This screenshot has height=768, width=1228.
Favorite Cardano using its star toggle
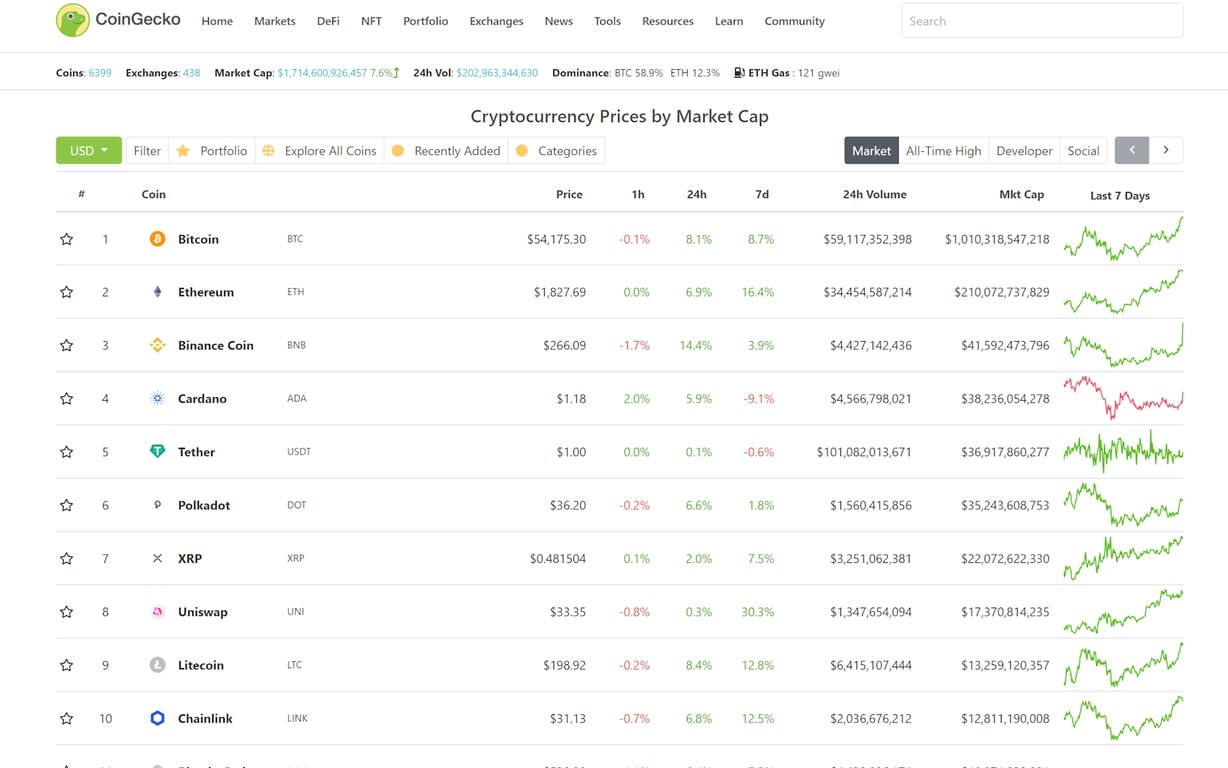[66, 398]
